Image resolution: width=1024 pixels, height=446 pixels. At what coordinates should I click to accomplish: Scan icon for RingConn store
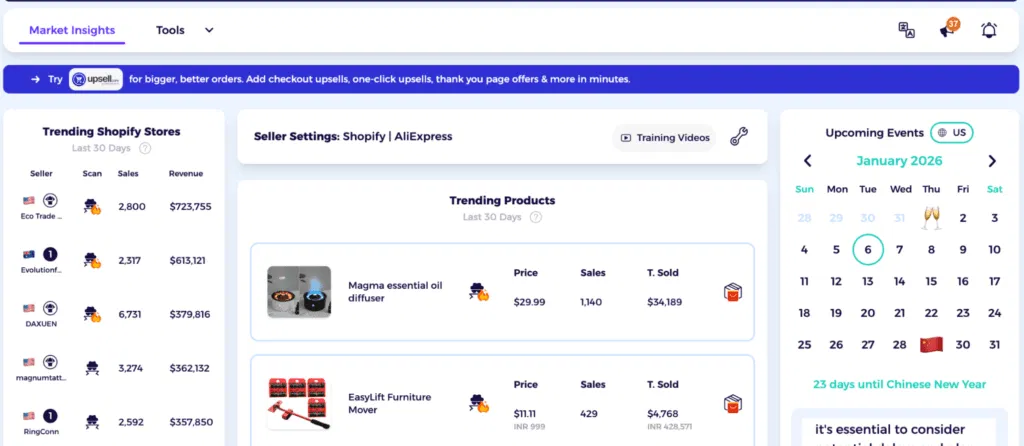tap(92, 422)
